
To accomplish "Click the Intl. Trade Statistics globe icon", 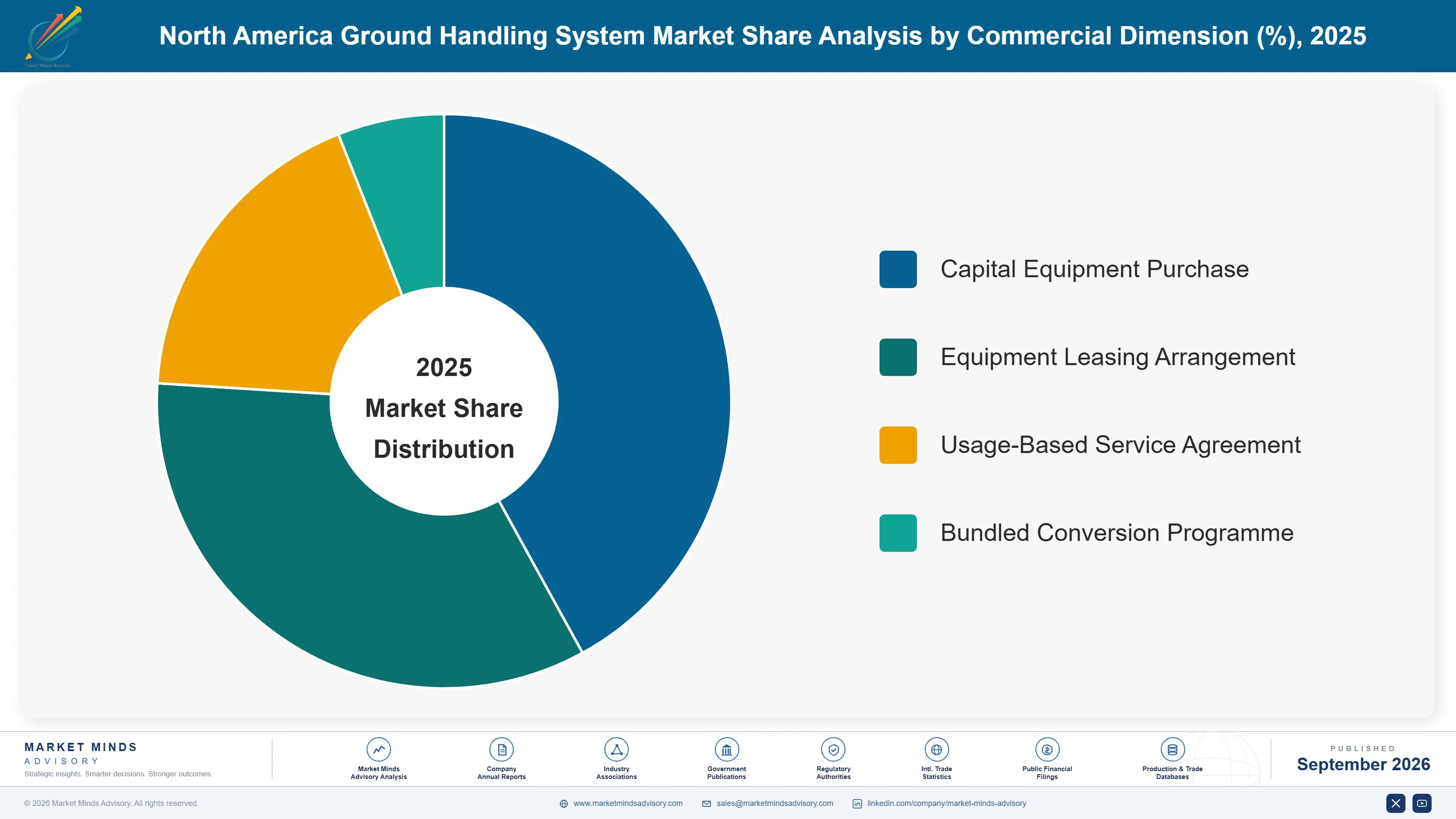I will tap(937, 749).
